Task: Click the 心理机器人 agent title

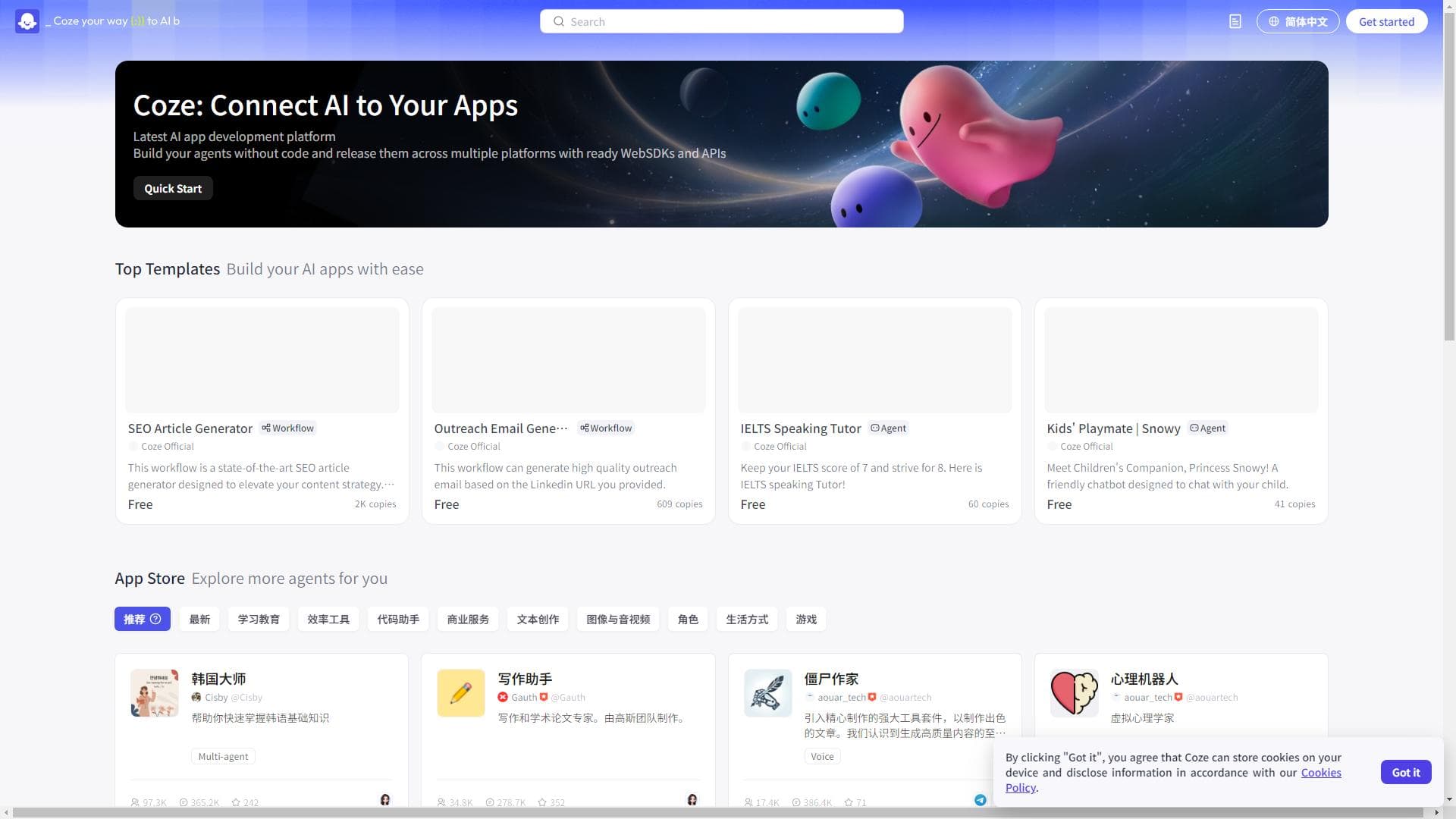Action: pos(1144,679)
